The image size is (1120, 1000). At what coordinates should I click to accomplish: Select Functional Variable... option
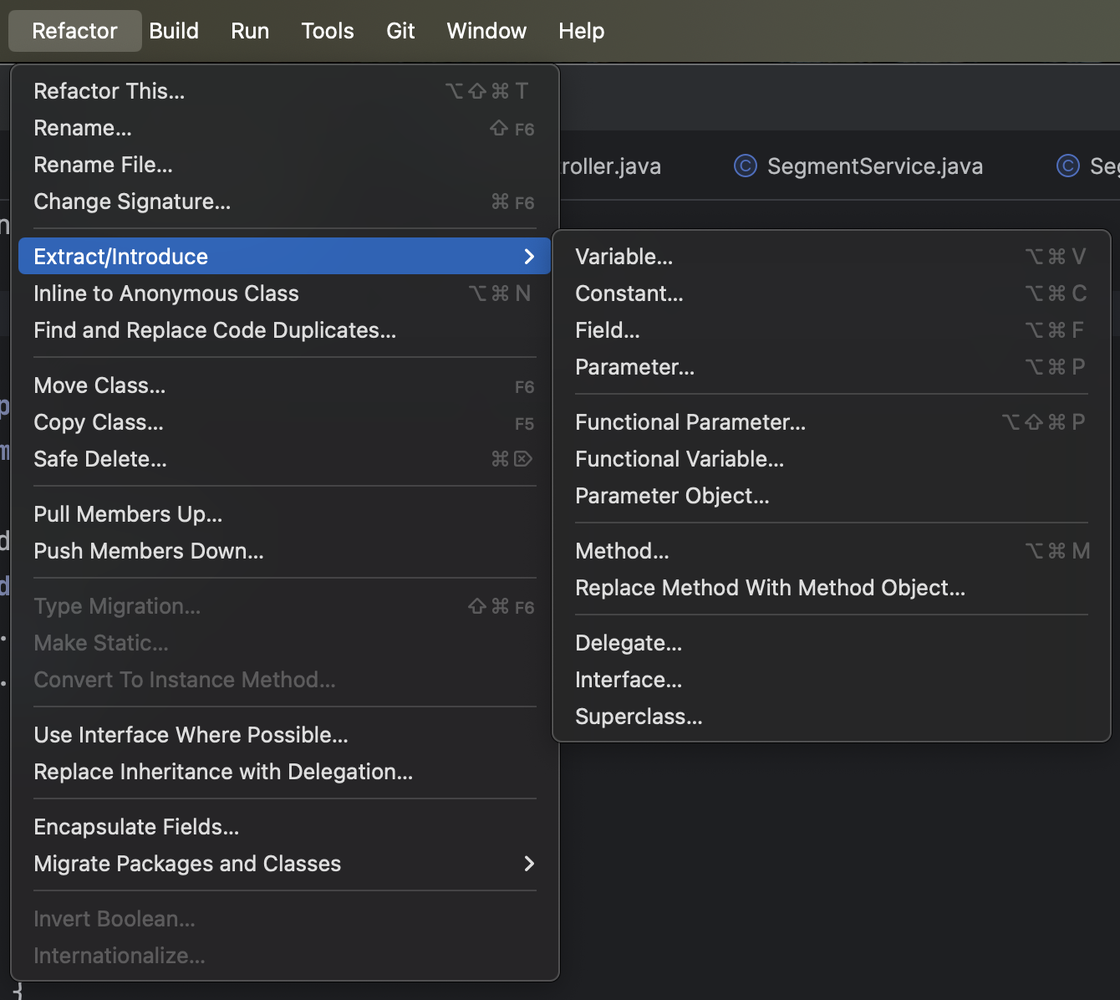pos(831,459)
